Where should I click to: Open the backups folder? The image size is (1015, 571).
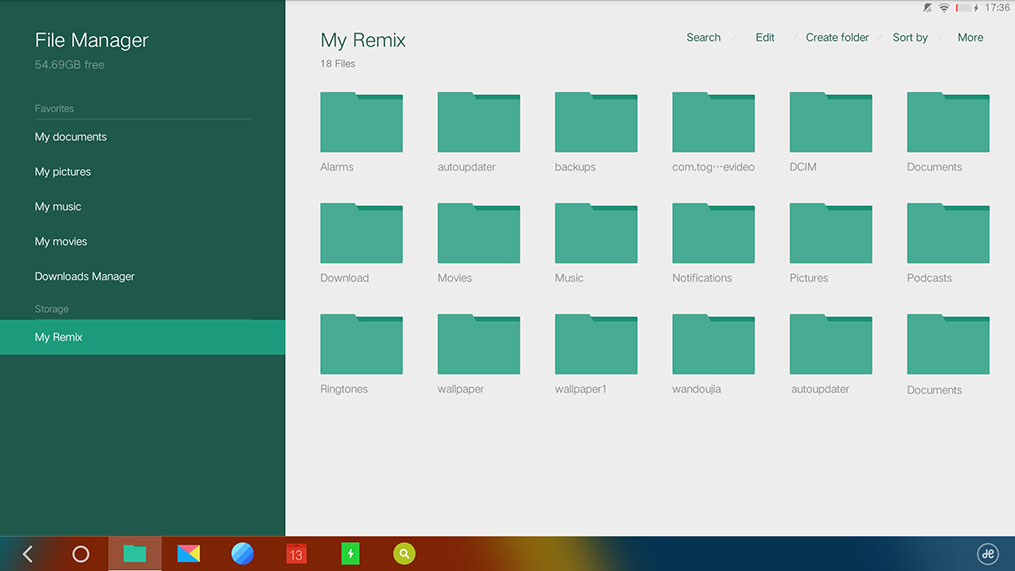point(596,122)
